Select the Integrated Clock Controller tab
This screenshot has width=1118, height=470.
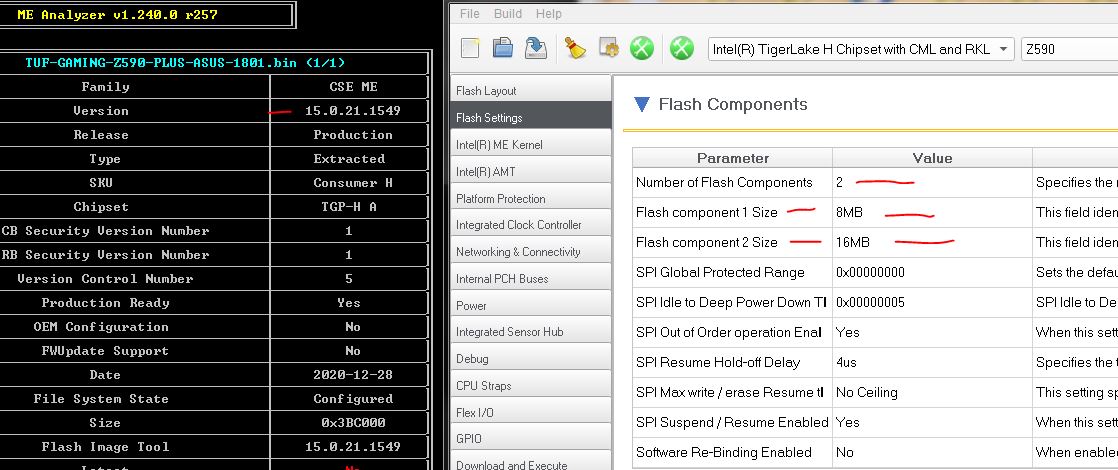(x=531, y=225)
